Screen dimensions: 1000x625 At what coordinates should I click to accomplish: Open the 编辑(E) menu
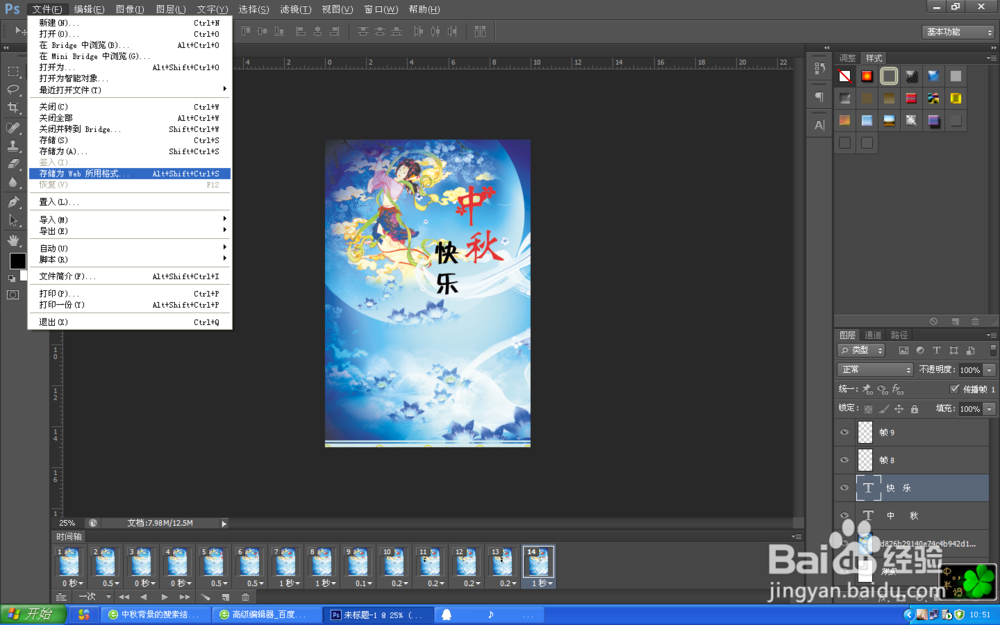[89, 9]
